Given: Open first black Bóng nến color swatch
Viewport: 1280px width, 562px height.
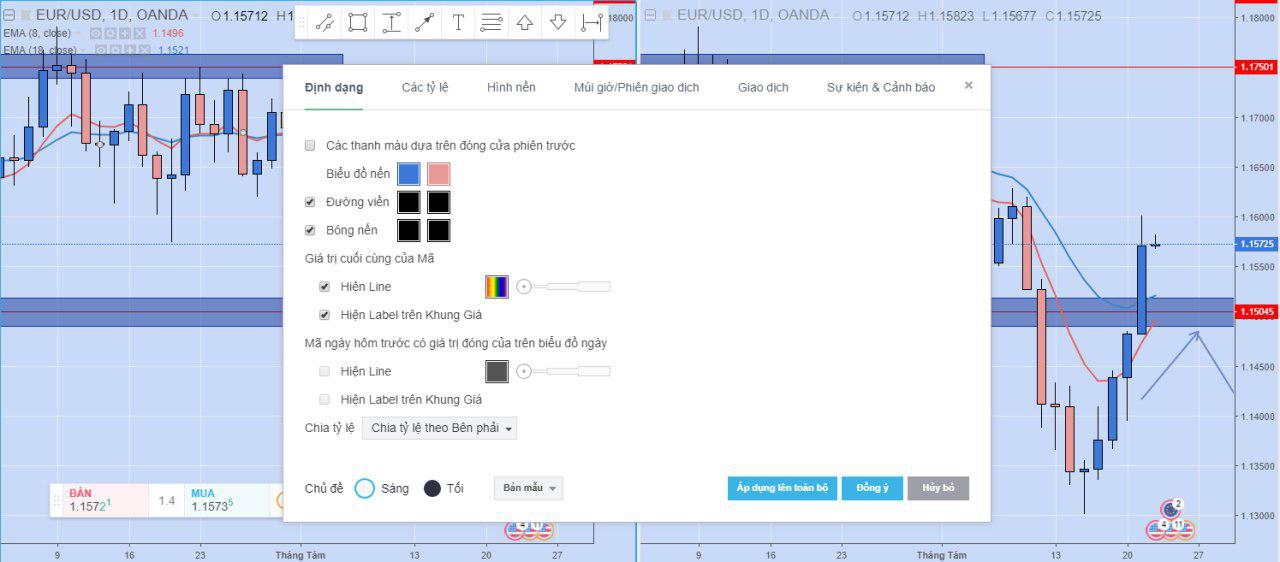Looking at the screenshot, I should point(409,230).
